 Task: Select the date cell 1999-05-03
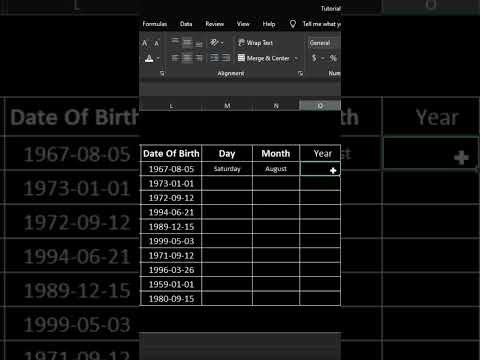click(x=171, y=241)
